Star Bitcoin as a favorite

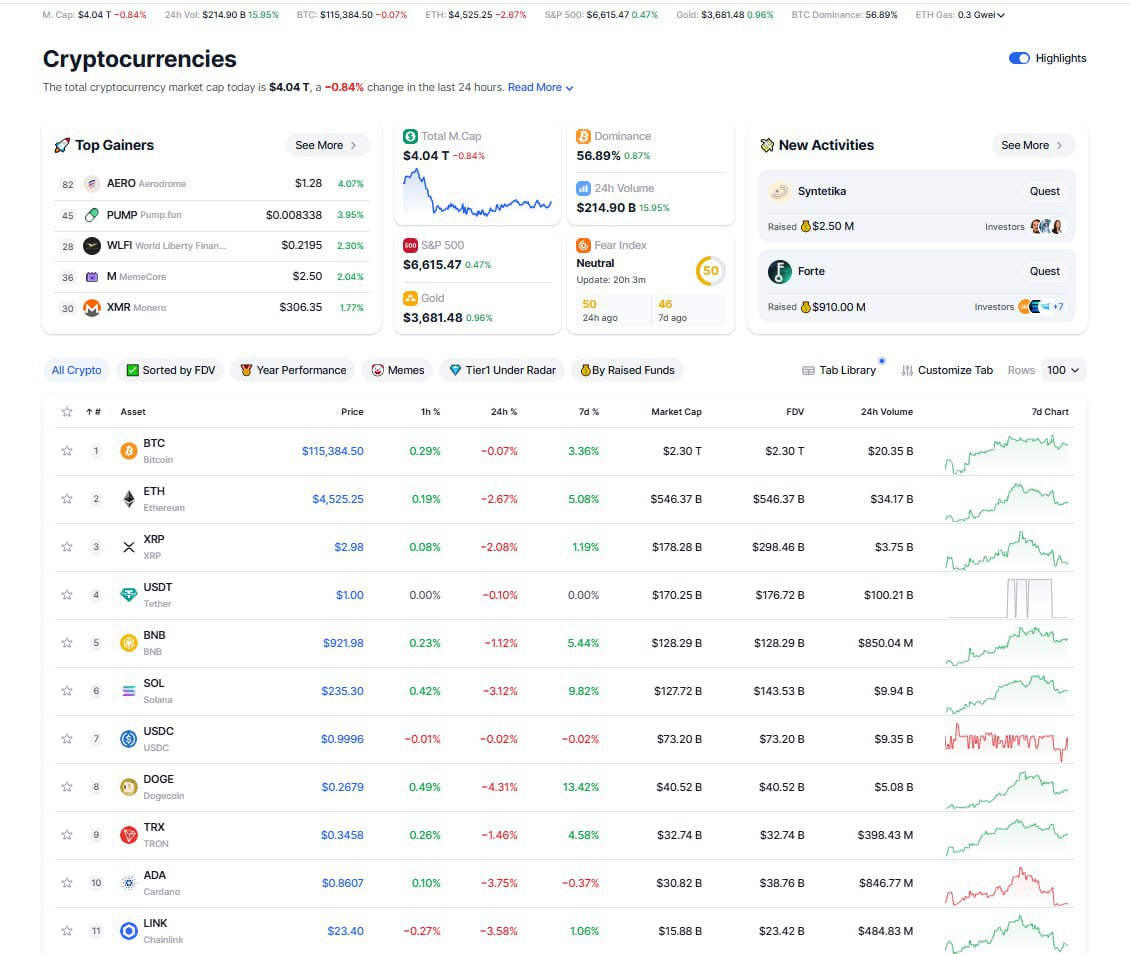tap(67, 451)
